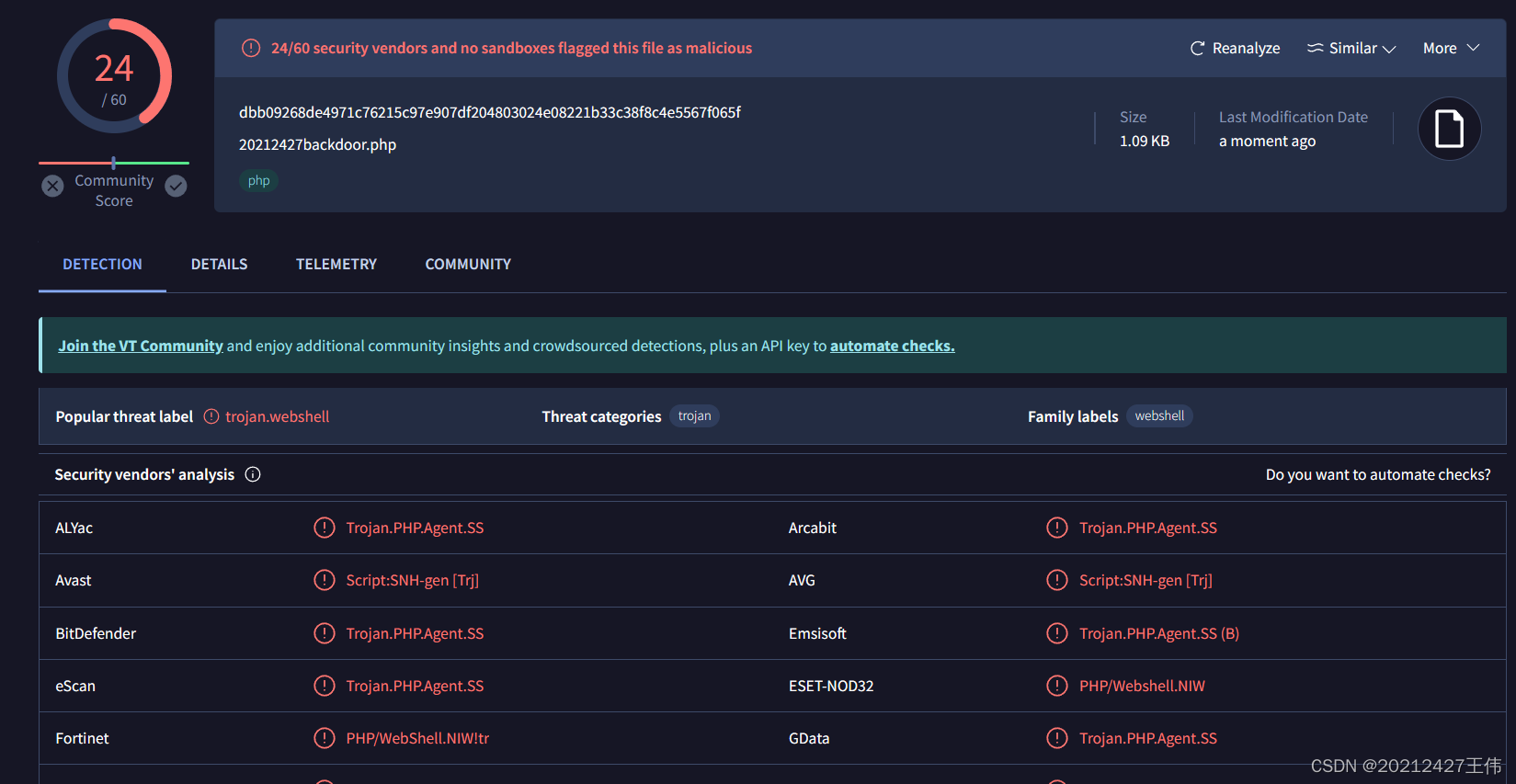Click the ALYac detection alert icon
The height and width of the screenshot is (784, 1516).
click(325, 528)
